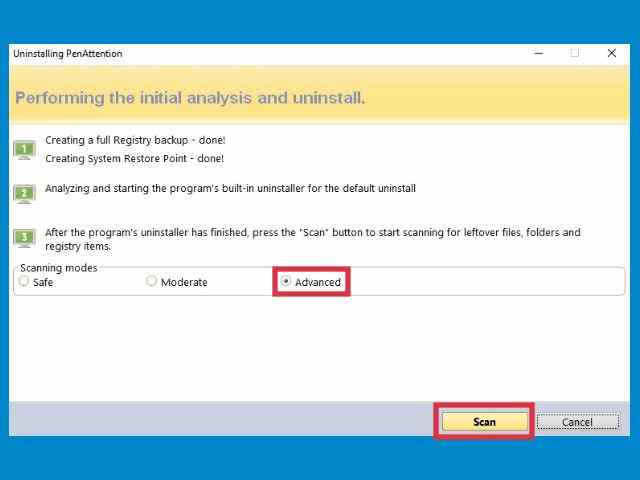640x480 pixels.
Task: Close the Uninstalling PenAttention window
Action: [x=612, y=53]
